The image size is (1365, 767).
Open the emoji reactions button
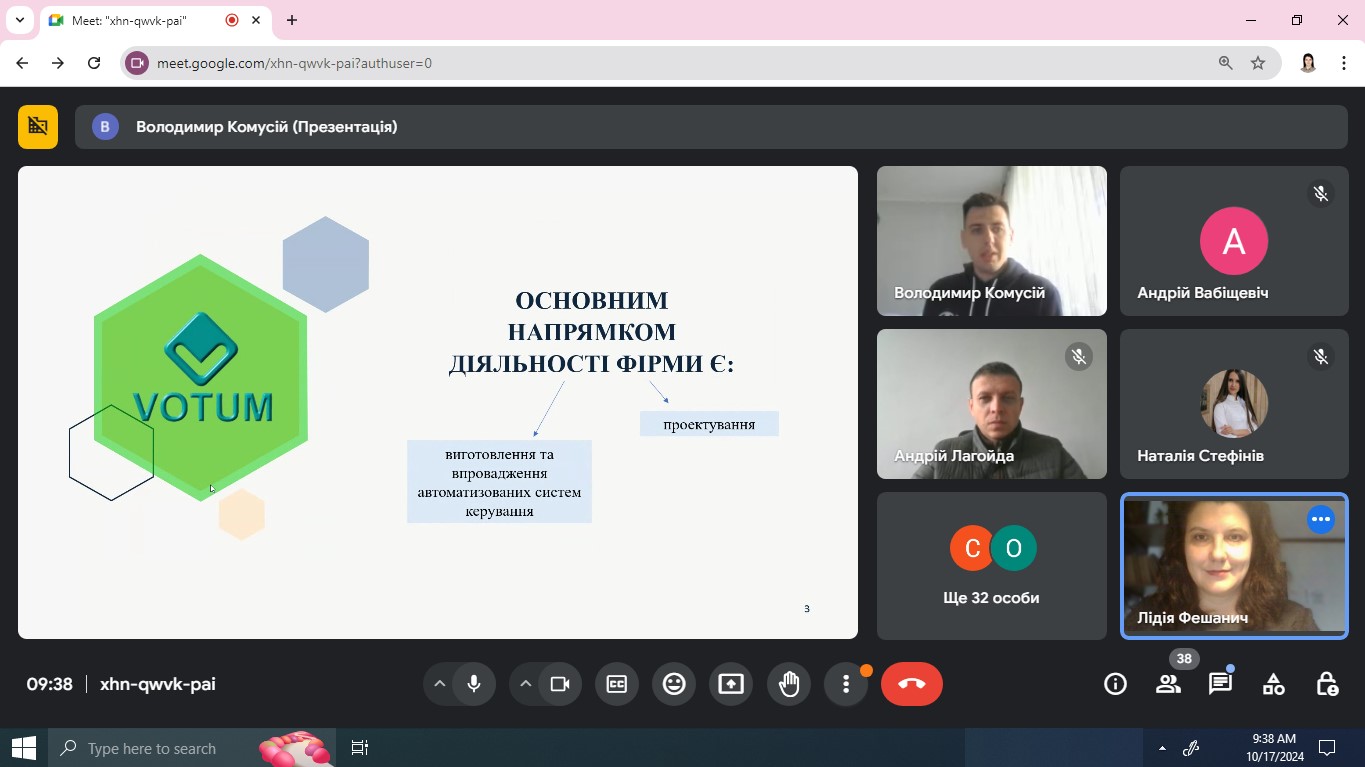(675, 684)
